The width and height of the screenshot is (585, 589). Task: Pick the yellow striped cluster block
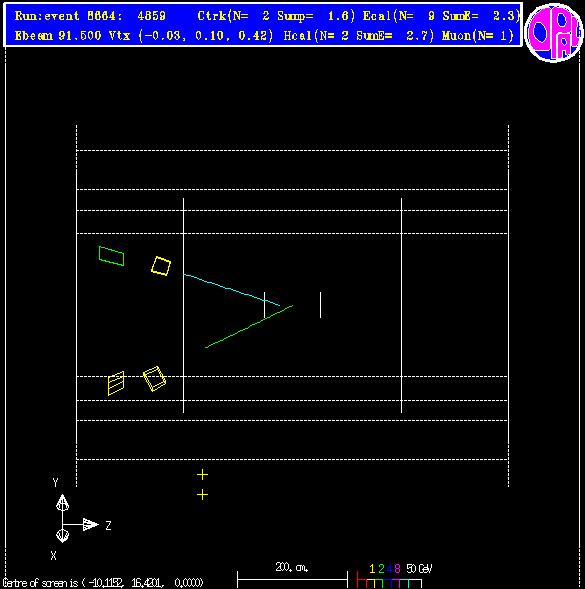coord(116,383)
